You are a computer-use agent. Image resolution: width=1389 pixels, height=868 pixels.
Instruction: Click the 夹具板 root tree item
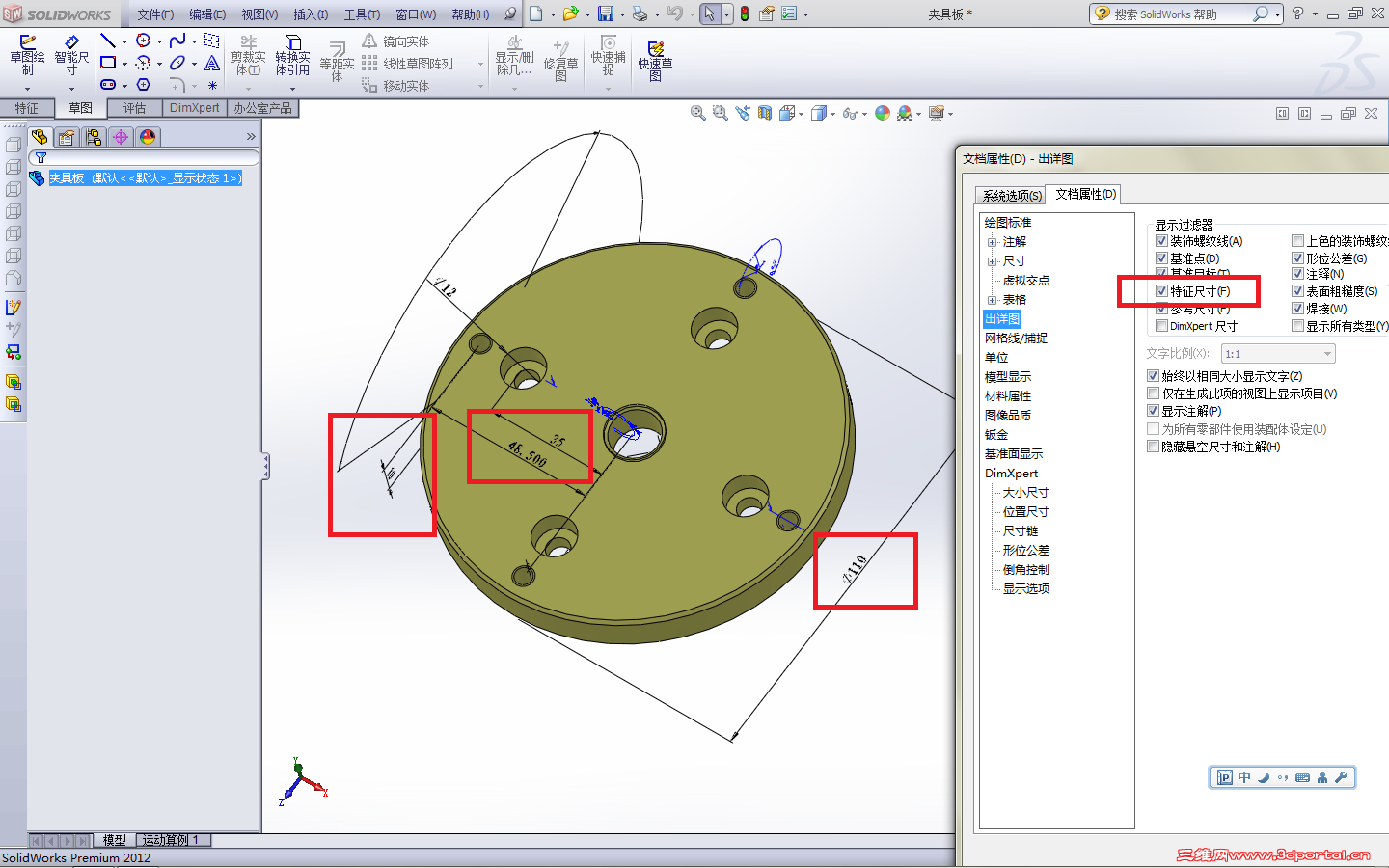point(145,178)
